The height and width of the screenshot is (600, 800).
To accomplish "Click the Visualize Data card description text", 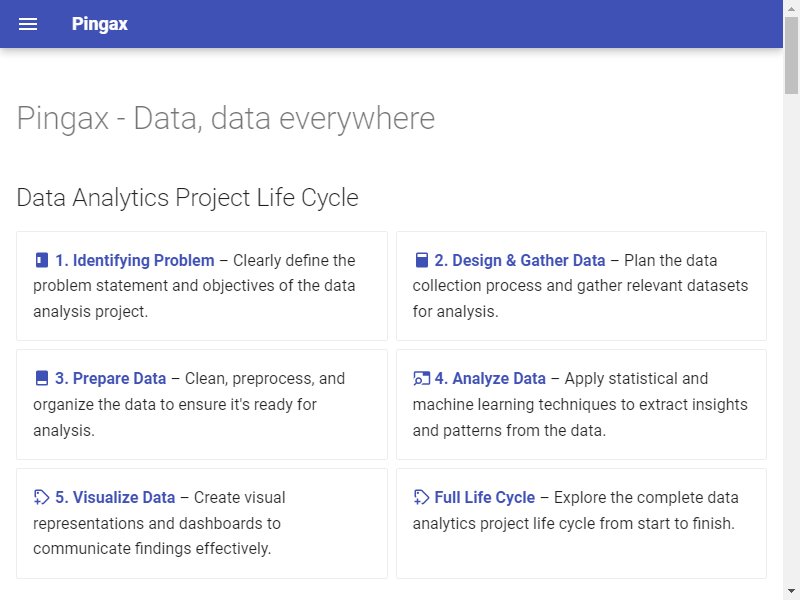I will pos(159,523).
